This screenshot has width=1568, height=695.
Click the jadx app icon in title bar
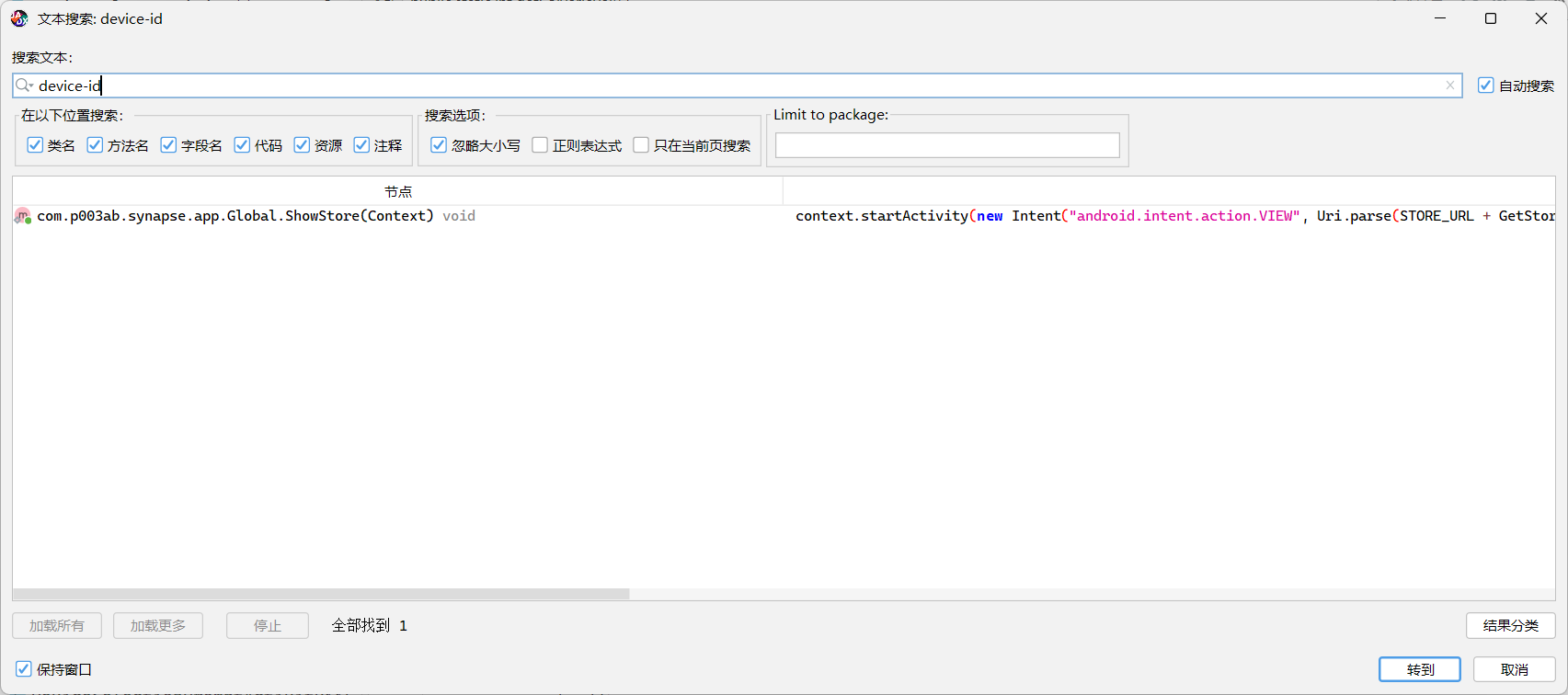[19, 18]
